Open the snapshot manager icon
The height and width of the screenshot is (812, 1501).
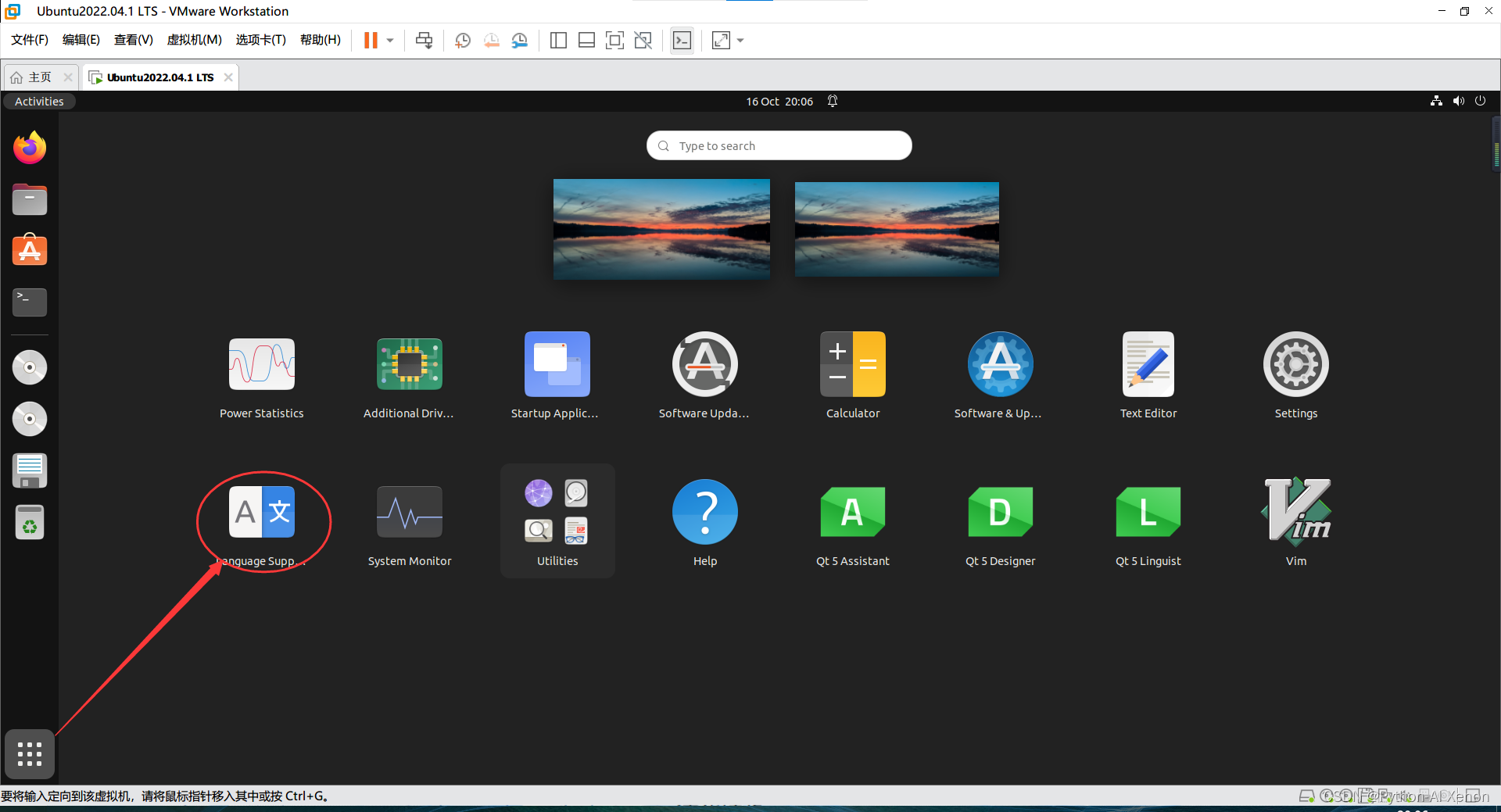pos(520,40)
